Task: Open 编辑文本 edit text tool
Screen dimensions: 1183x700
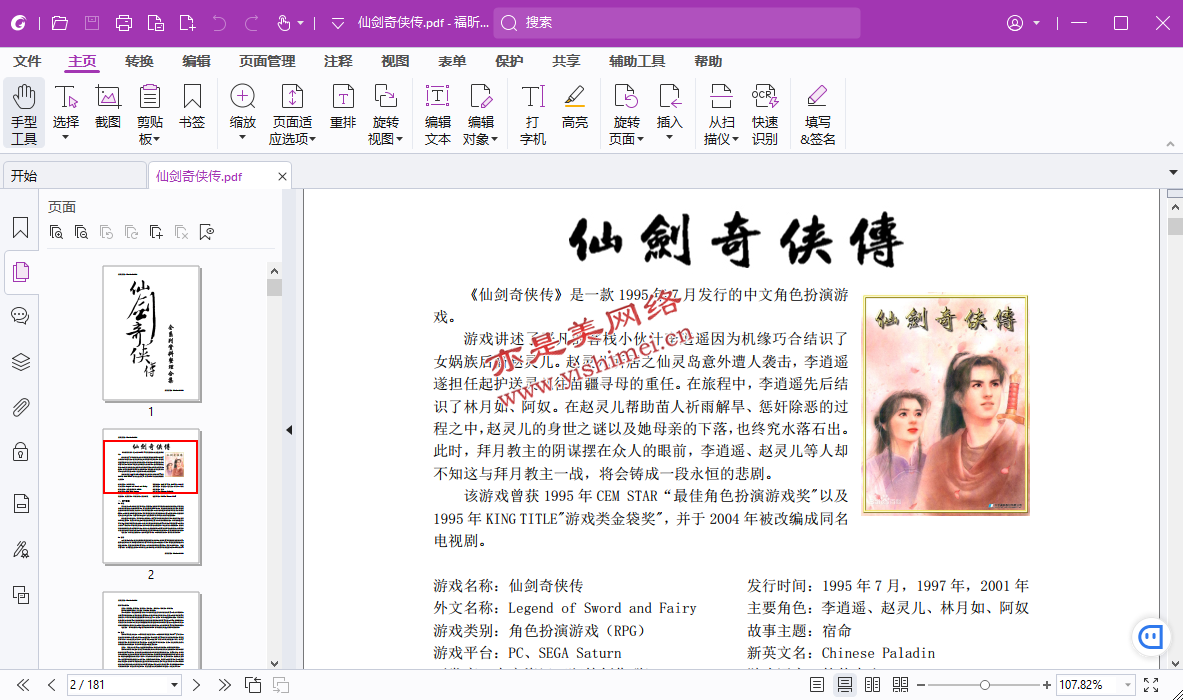Action: coord(438,113)
